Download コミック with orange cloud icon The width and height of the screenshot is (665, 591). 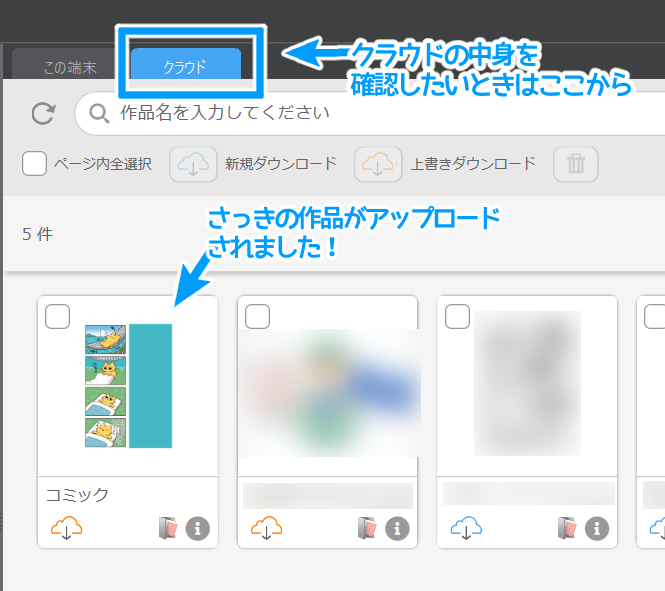pyautogui.click(x=67, y=527)
